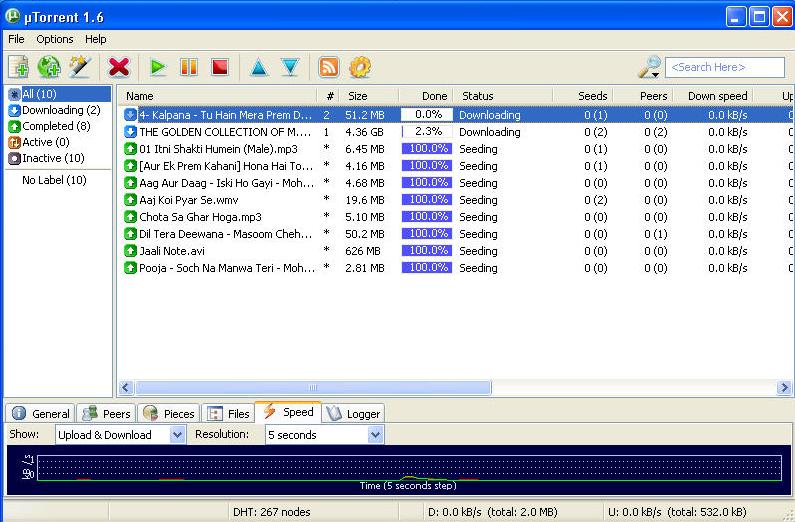Sort by the Peers column header
The image size is (795, 522).
click(643, 96)
